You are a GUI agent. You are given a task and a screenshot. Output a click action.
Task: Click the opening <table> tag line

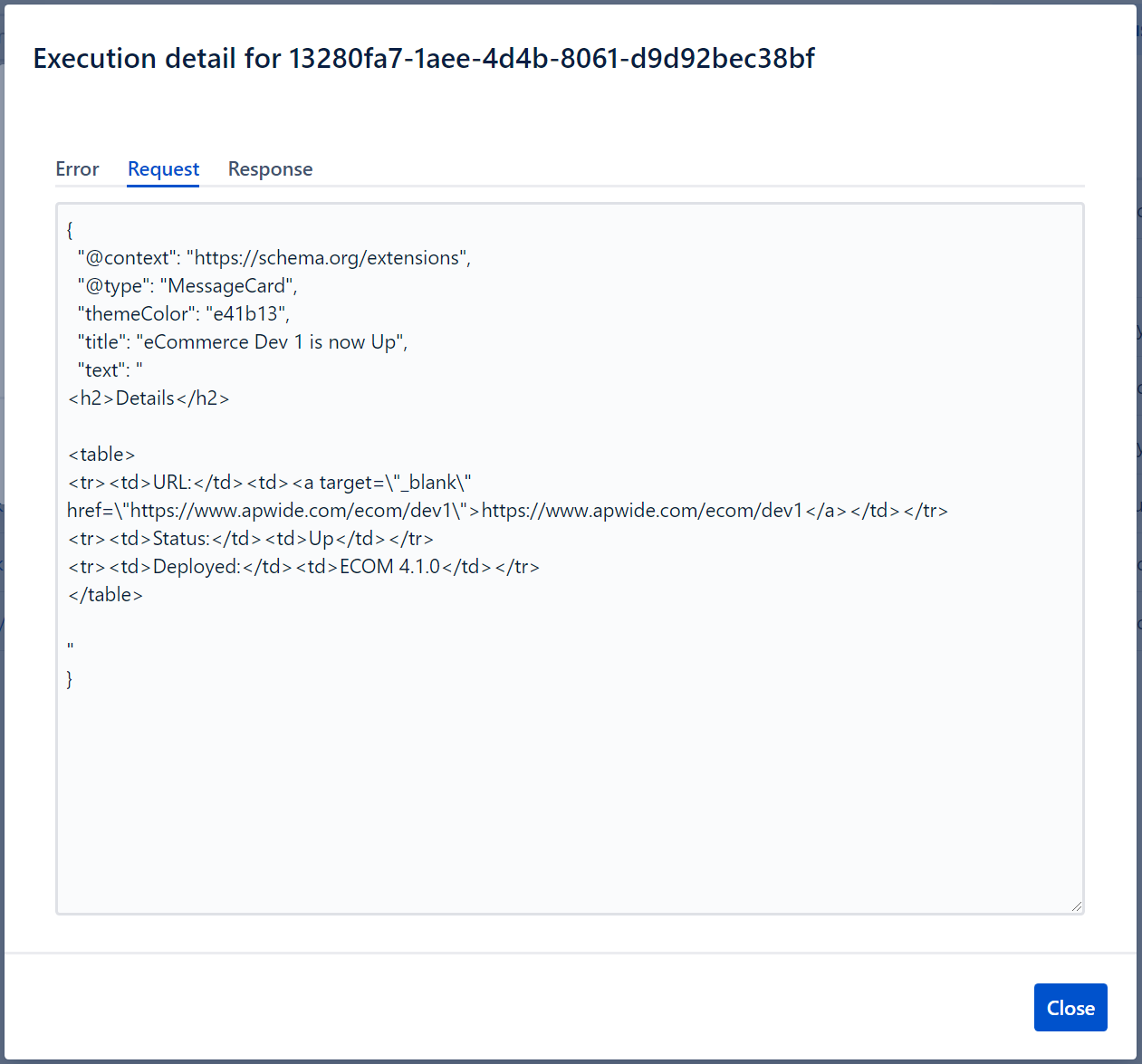101,455
